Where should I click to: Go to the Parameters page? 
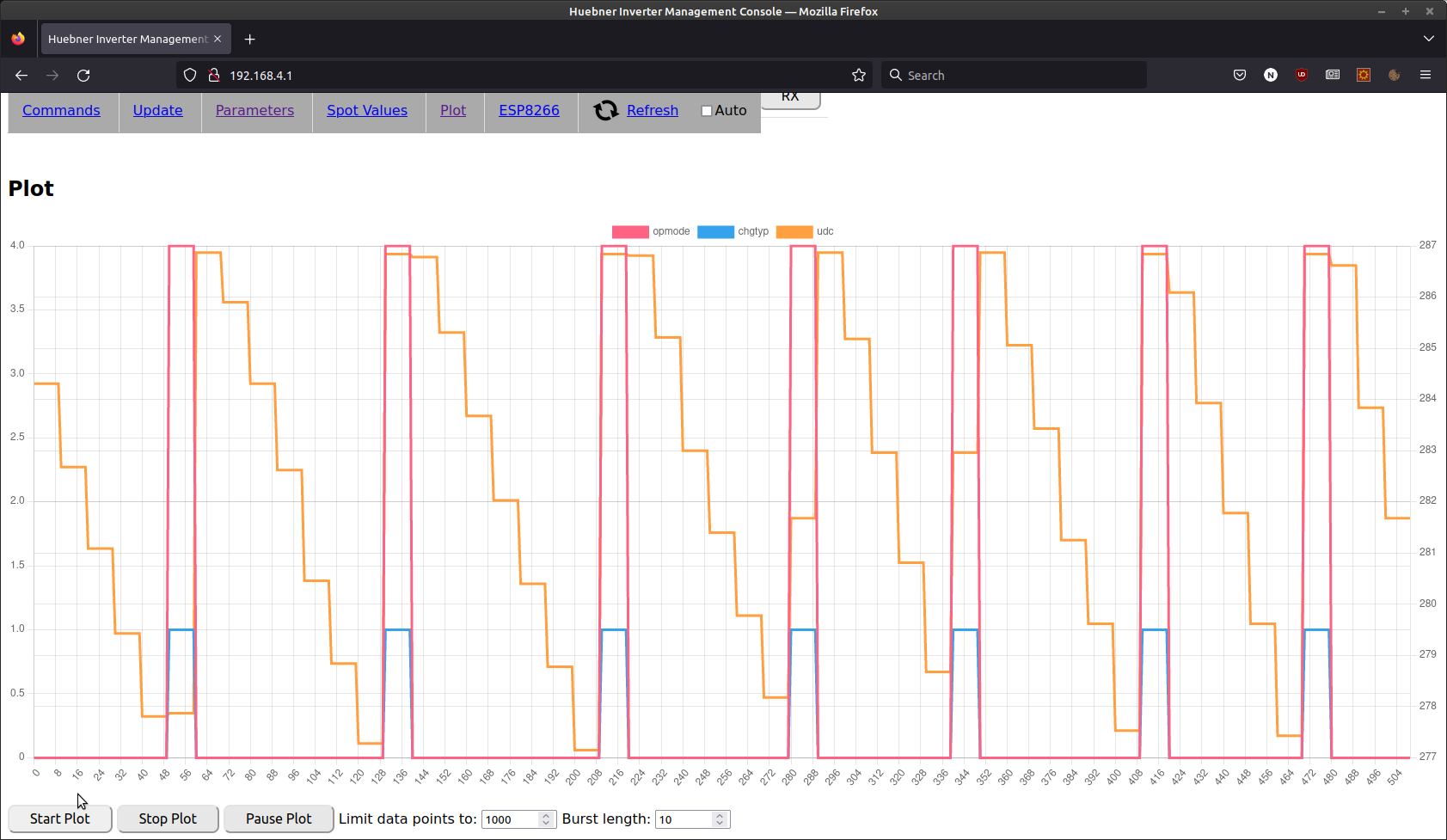pyautogui.click(x=254, y=110)
